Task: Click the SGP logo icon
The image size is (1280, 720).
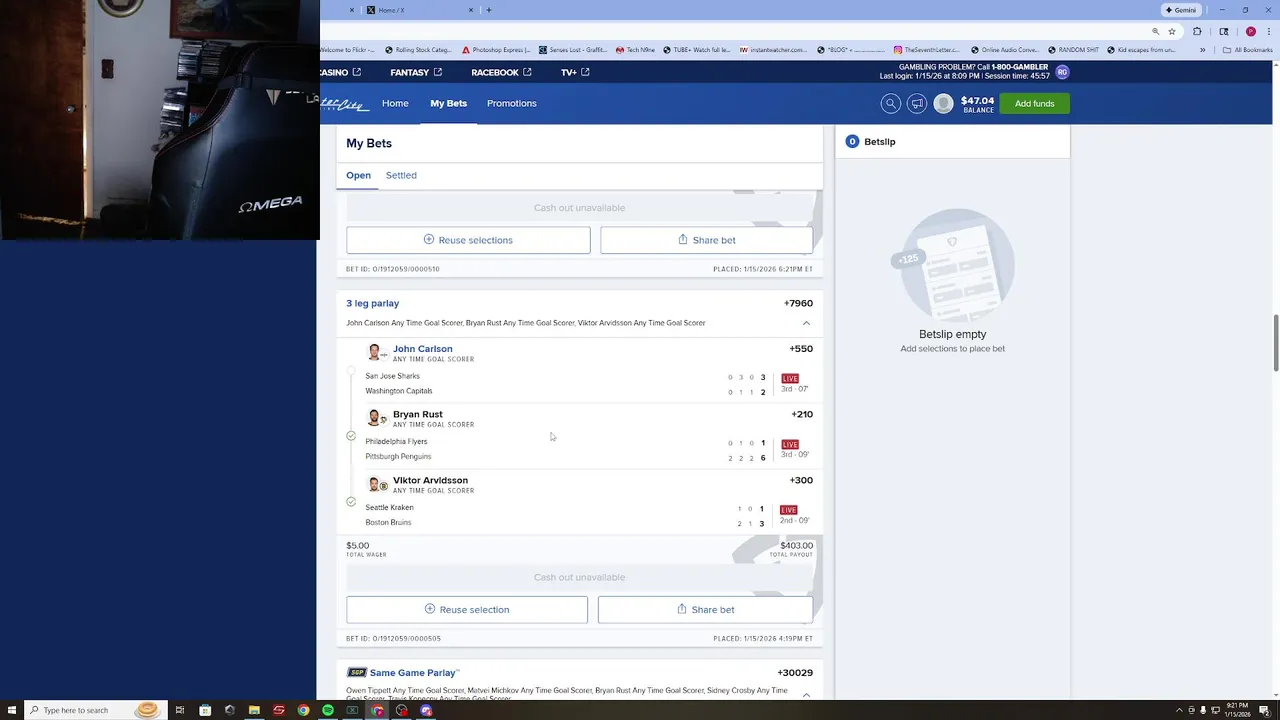Action: point(356,673)
